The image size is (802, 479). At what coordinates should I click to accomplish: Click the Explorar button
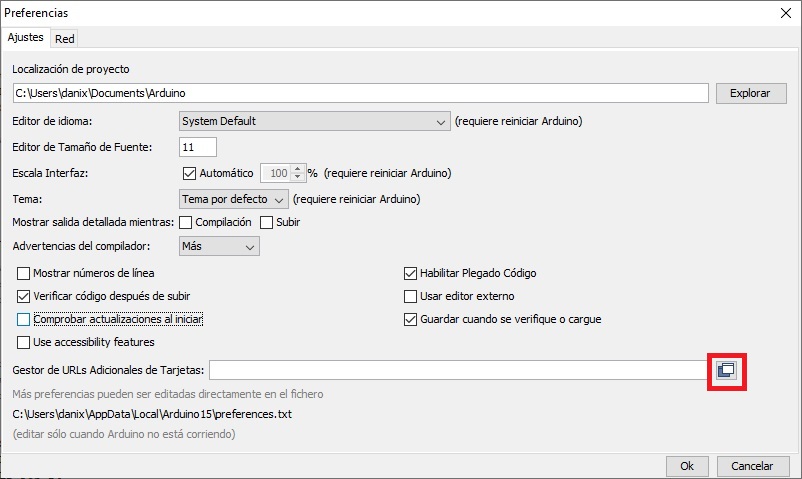tap(751, 93)
